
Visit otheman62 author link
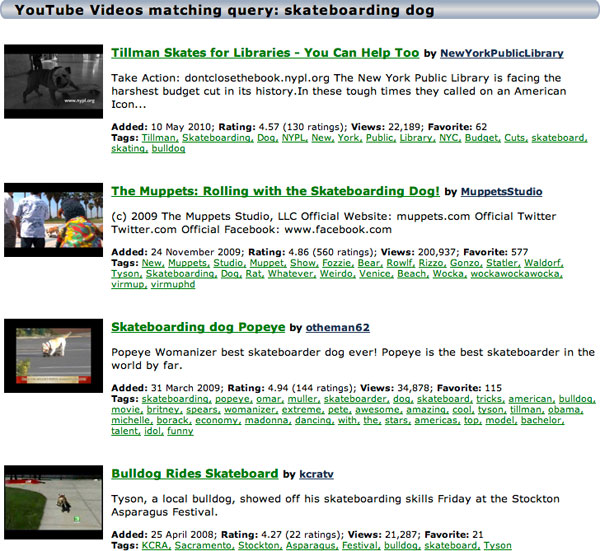[x=338, y=328]
